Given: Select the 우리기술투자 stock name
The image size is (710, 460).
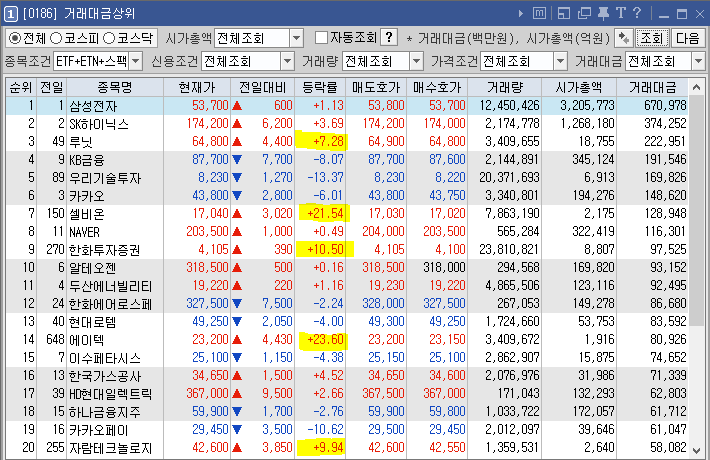Looking at the screenshot, I should coord(105,178).
